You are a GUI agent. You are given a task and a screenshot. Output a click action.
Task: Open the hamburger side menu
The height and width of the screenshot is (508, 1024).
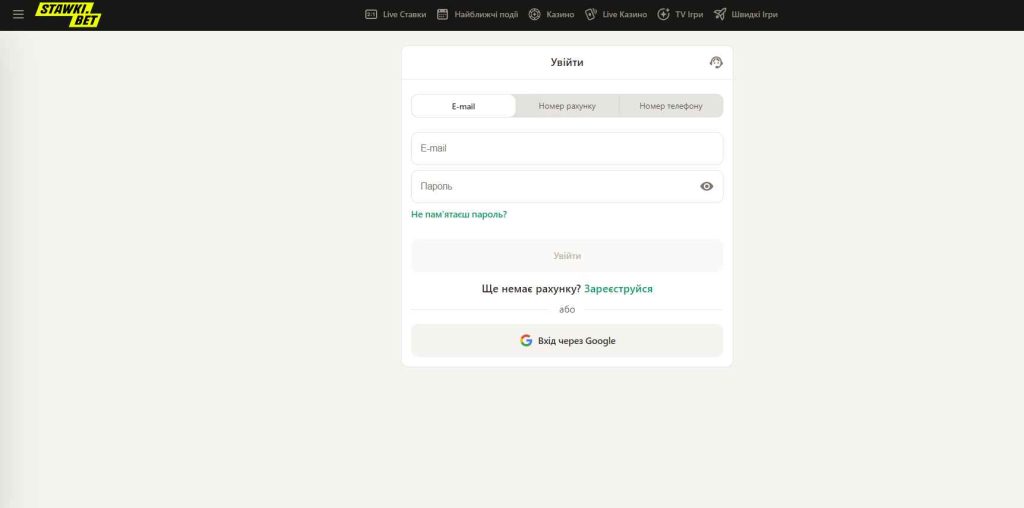point(18,15)
